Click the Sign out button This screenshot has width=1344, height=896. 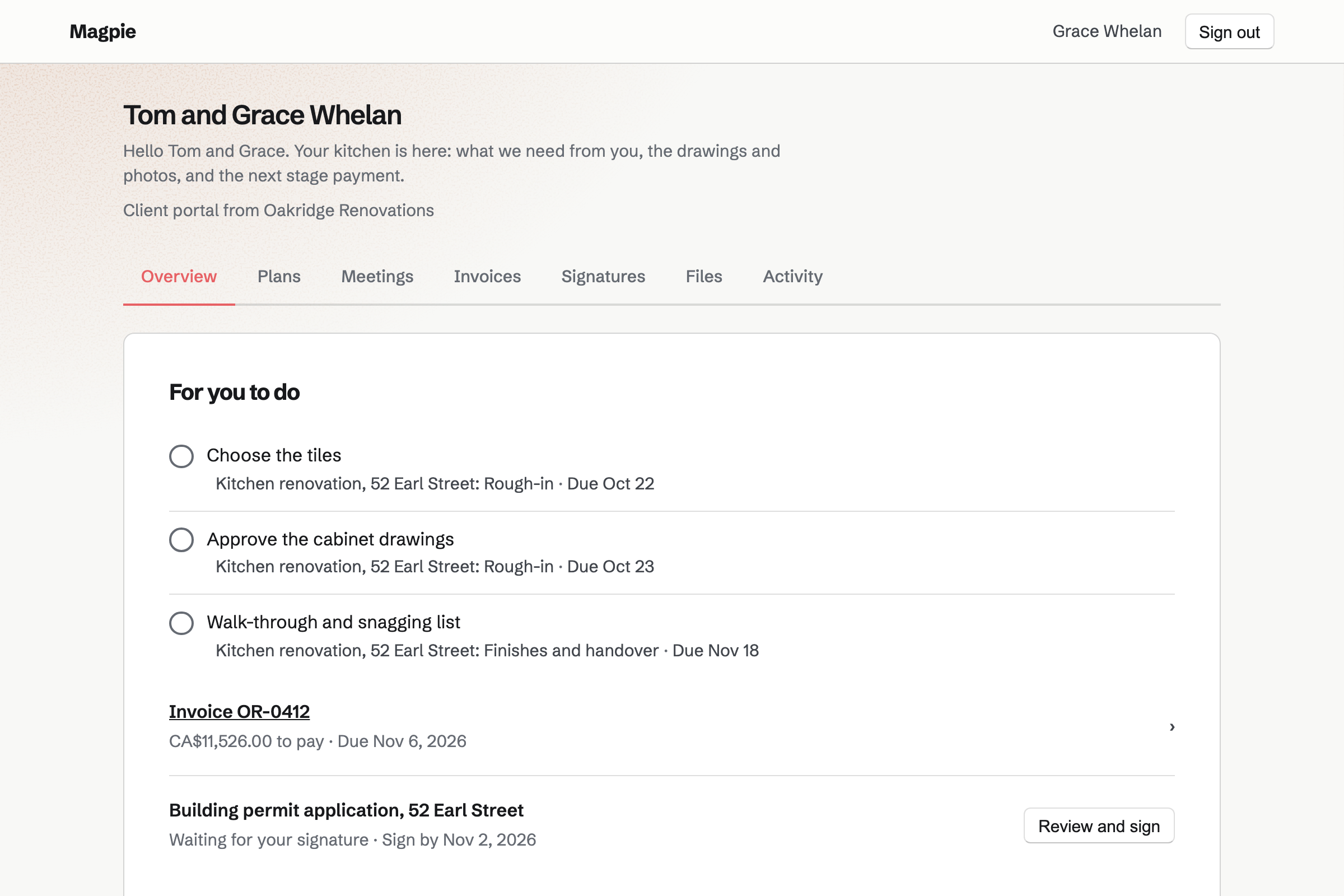tap(1229, 32)
